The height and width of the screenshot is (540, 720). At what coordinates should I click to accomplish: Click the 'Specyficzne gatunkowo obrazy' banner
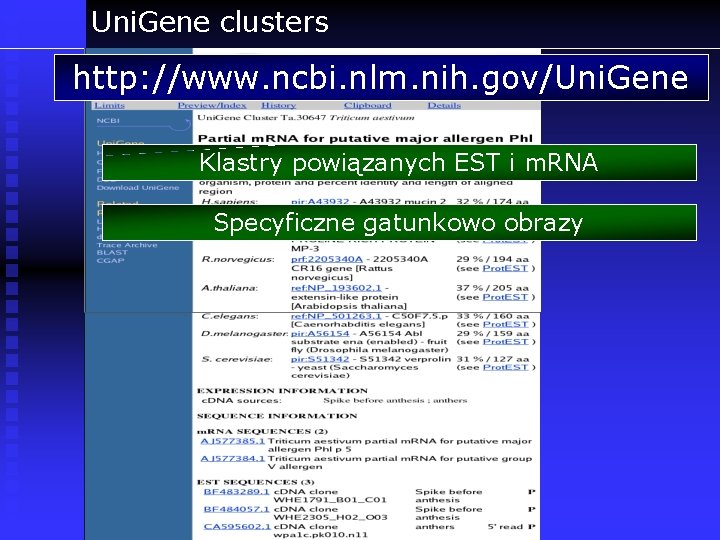pyautogui.click(x=399, y=223)
